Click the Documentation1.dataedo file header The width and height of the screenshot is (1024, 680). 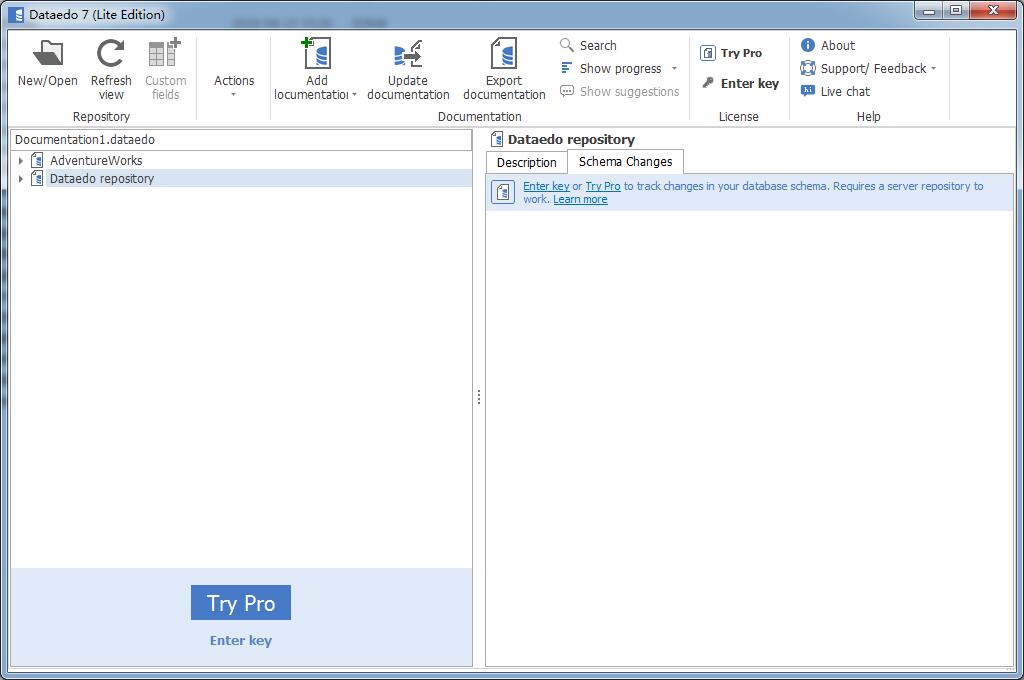[x=241, y=140]
